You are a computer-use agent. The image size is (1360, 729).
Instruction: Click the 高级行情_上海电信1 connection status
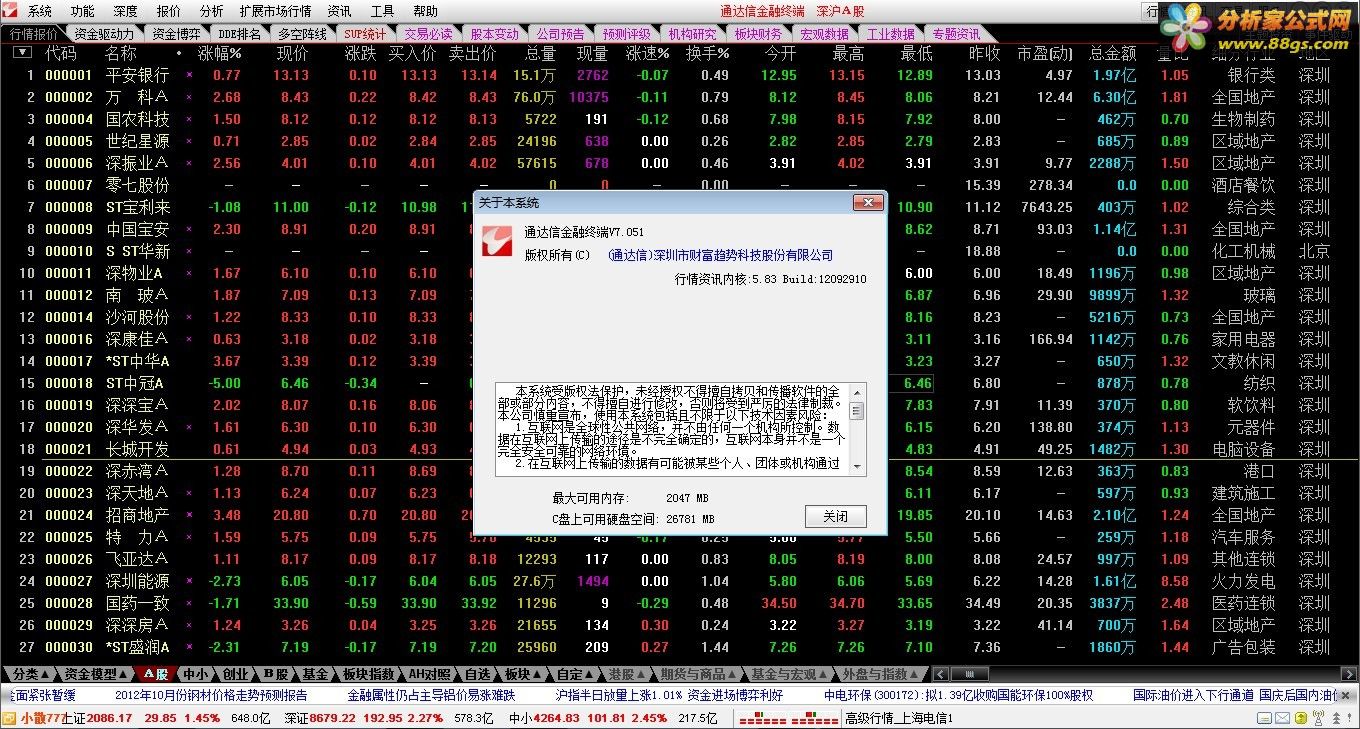[899, 718]
